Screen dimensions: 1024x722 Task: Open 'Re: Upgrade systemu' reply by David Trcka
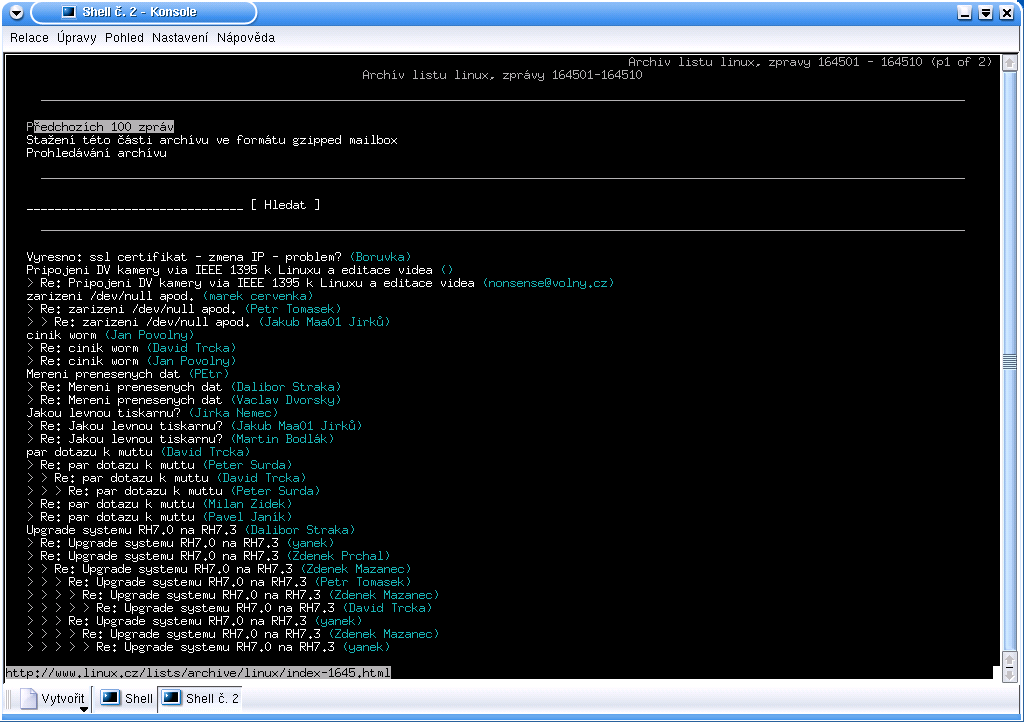pos(216,609)
